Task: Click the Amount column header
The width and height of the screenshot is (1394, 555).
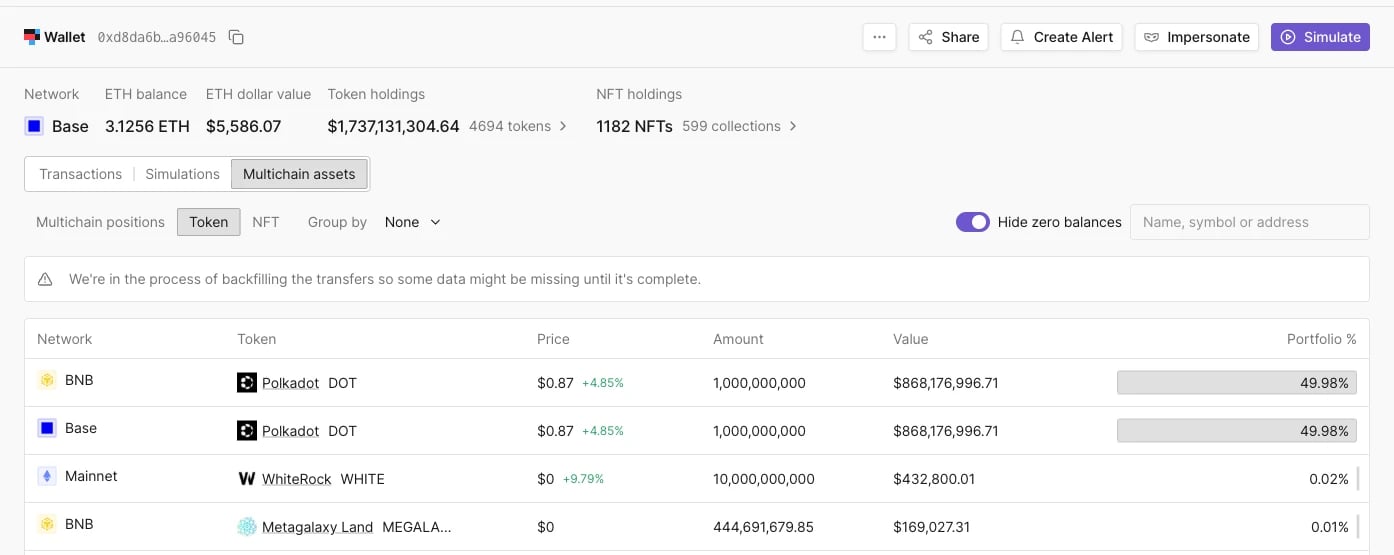Action: [x=738, y=339]
